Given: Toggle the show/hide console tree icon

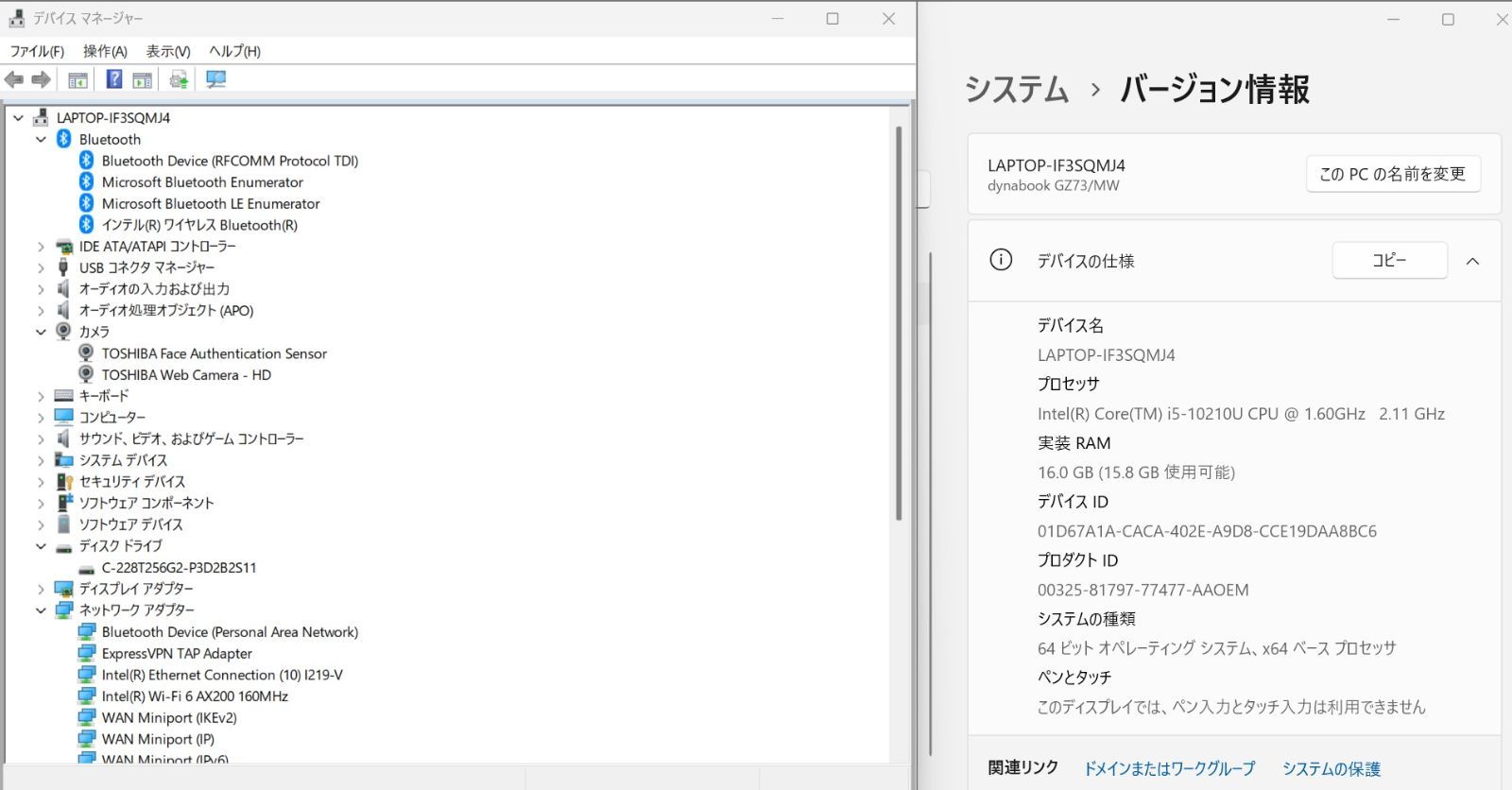Looking at the screenshot, I should 77,80.
